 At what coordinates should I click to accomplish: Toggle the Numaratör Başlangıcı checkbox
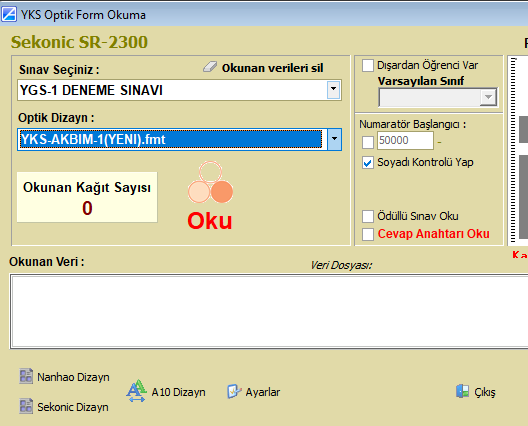point(368,142)
